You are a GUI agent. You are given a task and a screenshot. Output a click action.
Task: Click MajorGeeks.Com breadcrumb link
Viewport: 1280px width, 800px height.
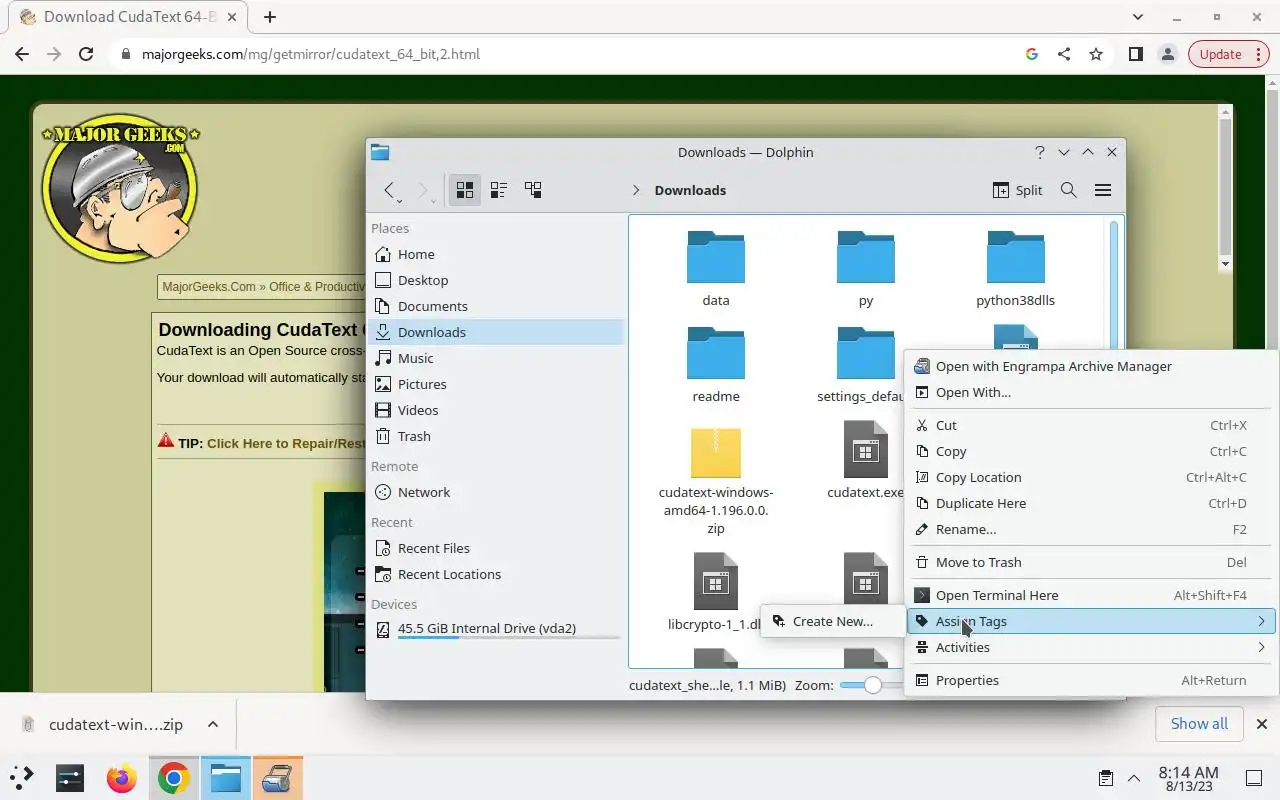(x=209, y=287)
